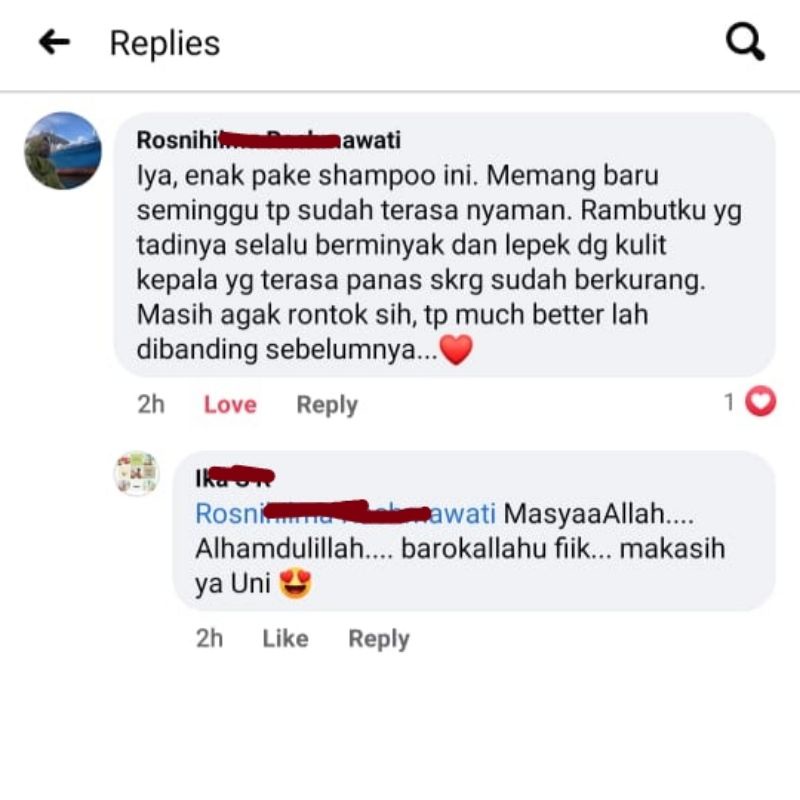Image resolution: width=800 pixels, height=800 pixels.
Task: Tap the red heart emoji in the shampoo comment
Action: coord(456,350)
